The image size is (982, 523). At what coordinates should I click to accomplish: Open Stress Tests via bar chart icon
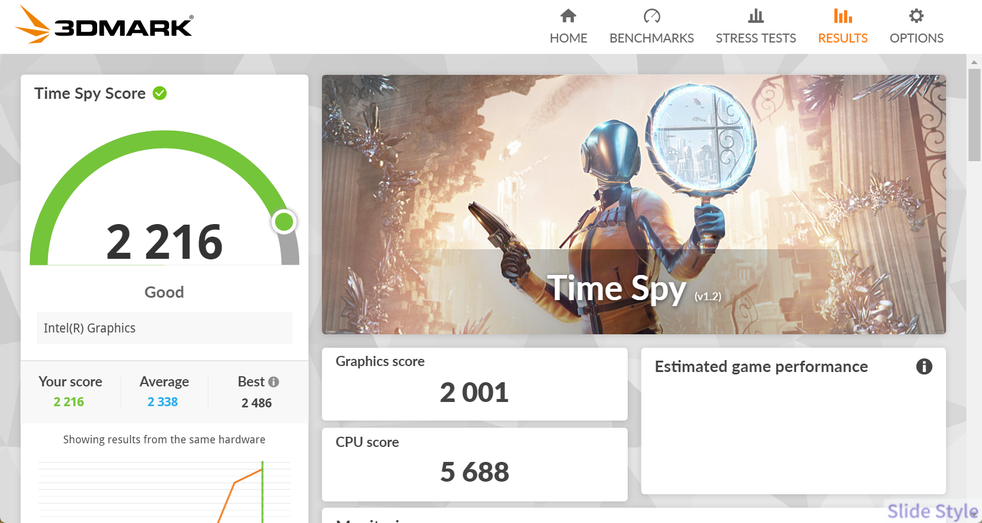coord(756,16)
